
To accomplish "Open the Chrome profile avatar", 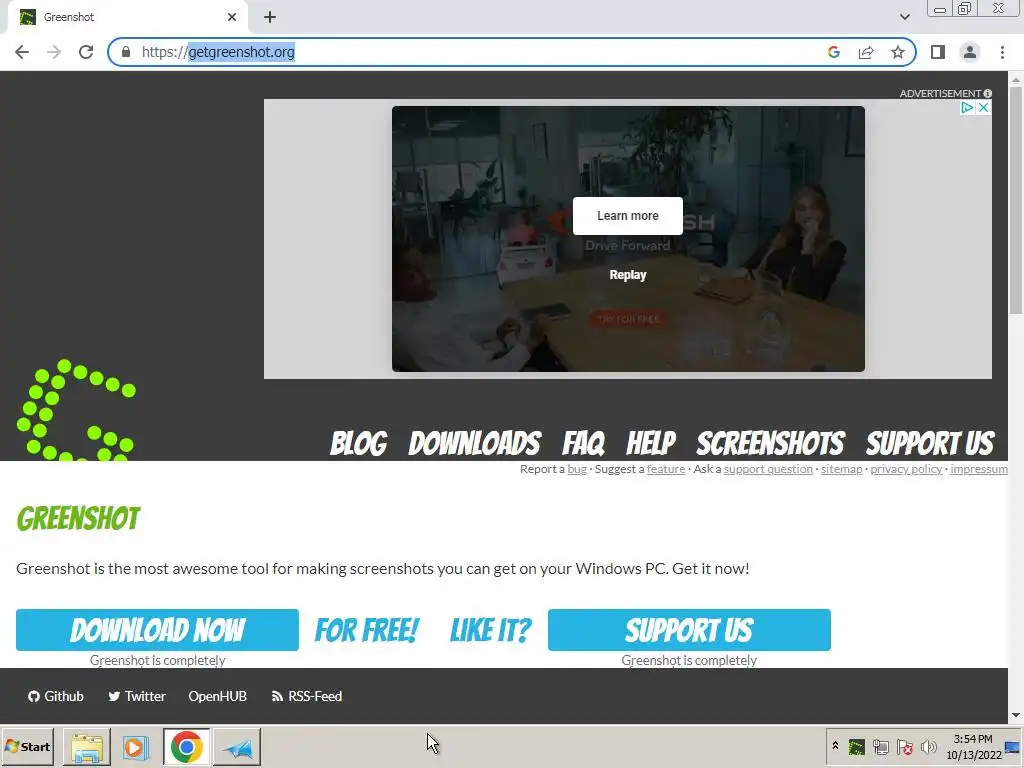I will pos(970,52).
